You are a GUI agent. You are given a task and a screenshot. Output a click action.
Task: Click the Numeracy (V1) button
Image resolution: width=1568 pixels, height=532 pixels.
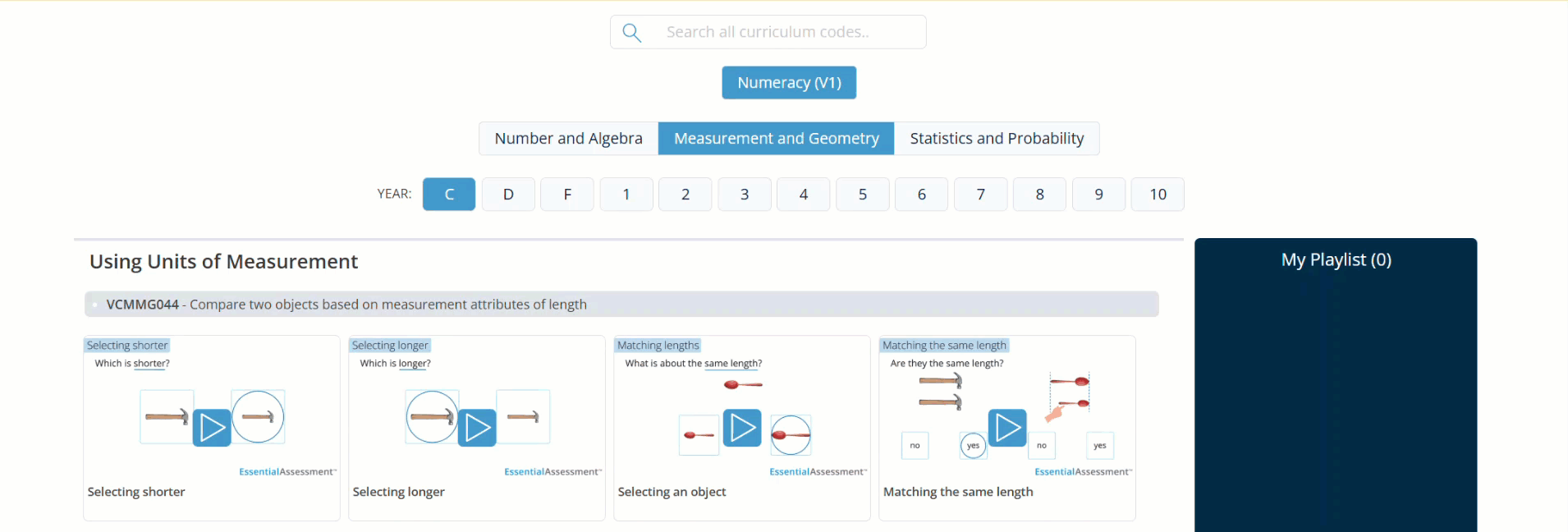[789, 83]
